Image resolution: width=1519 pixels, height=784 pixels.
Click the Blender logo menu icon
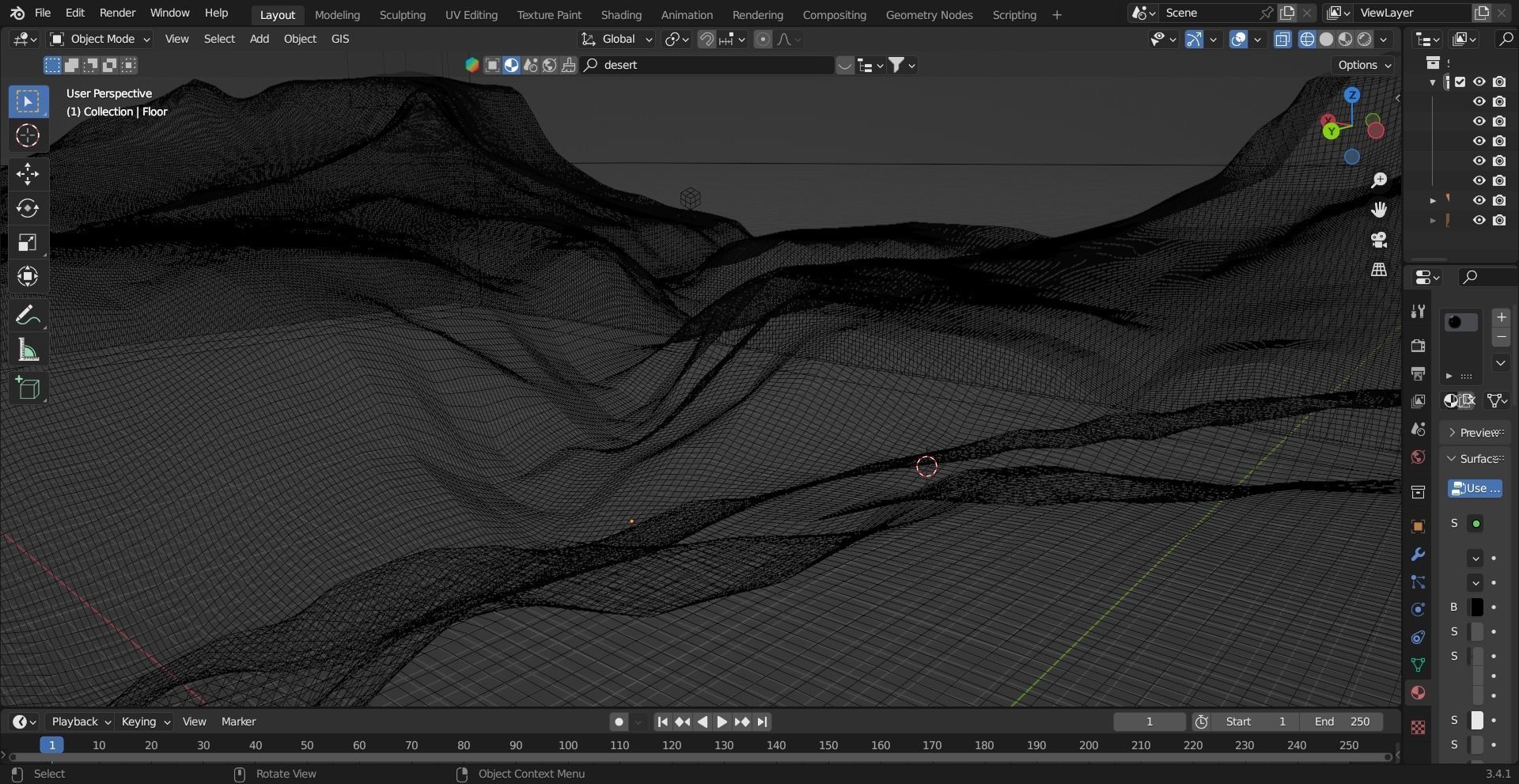pos(17,13)
